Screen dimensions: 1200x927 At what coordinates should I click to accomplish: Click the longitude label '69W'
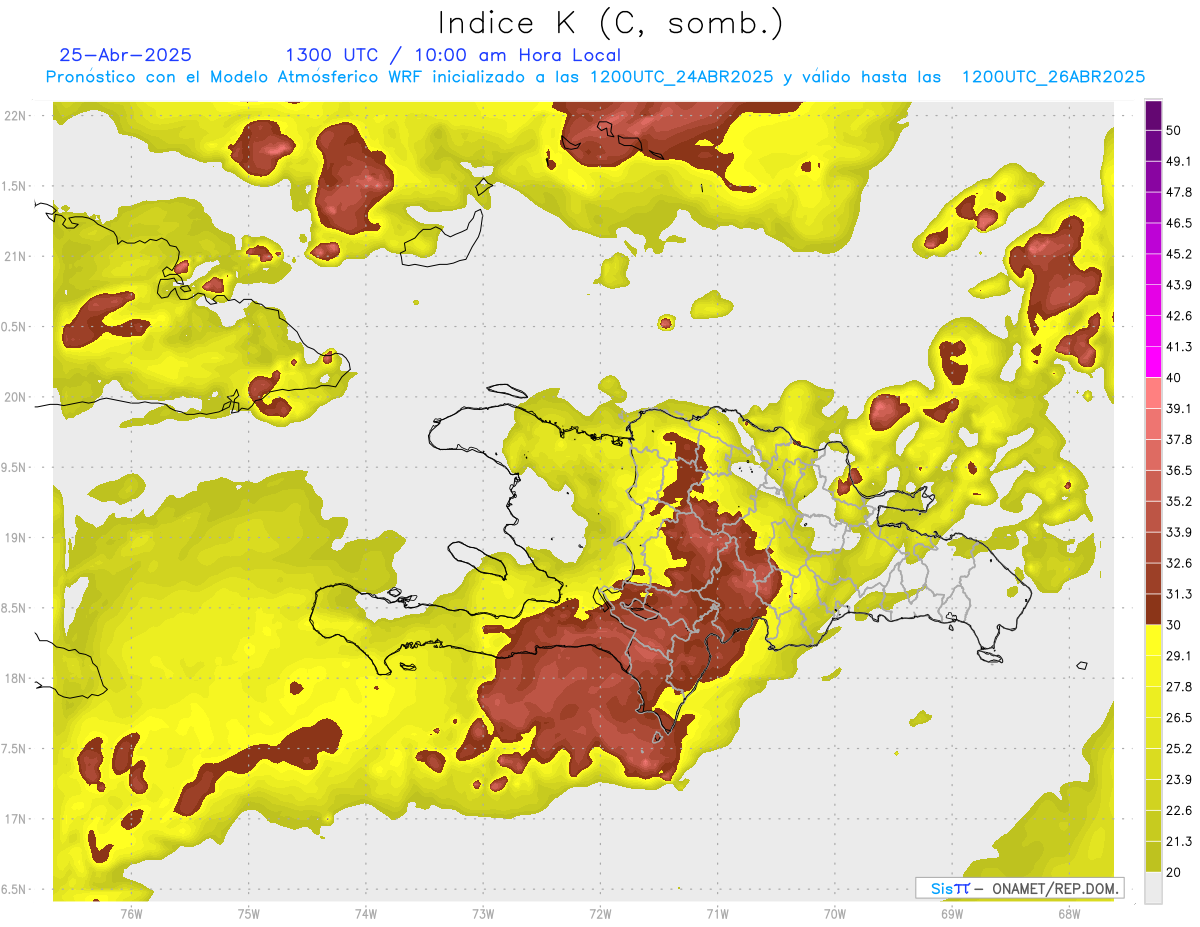952,914
